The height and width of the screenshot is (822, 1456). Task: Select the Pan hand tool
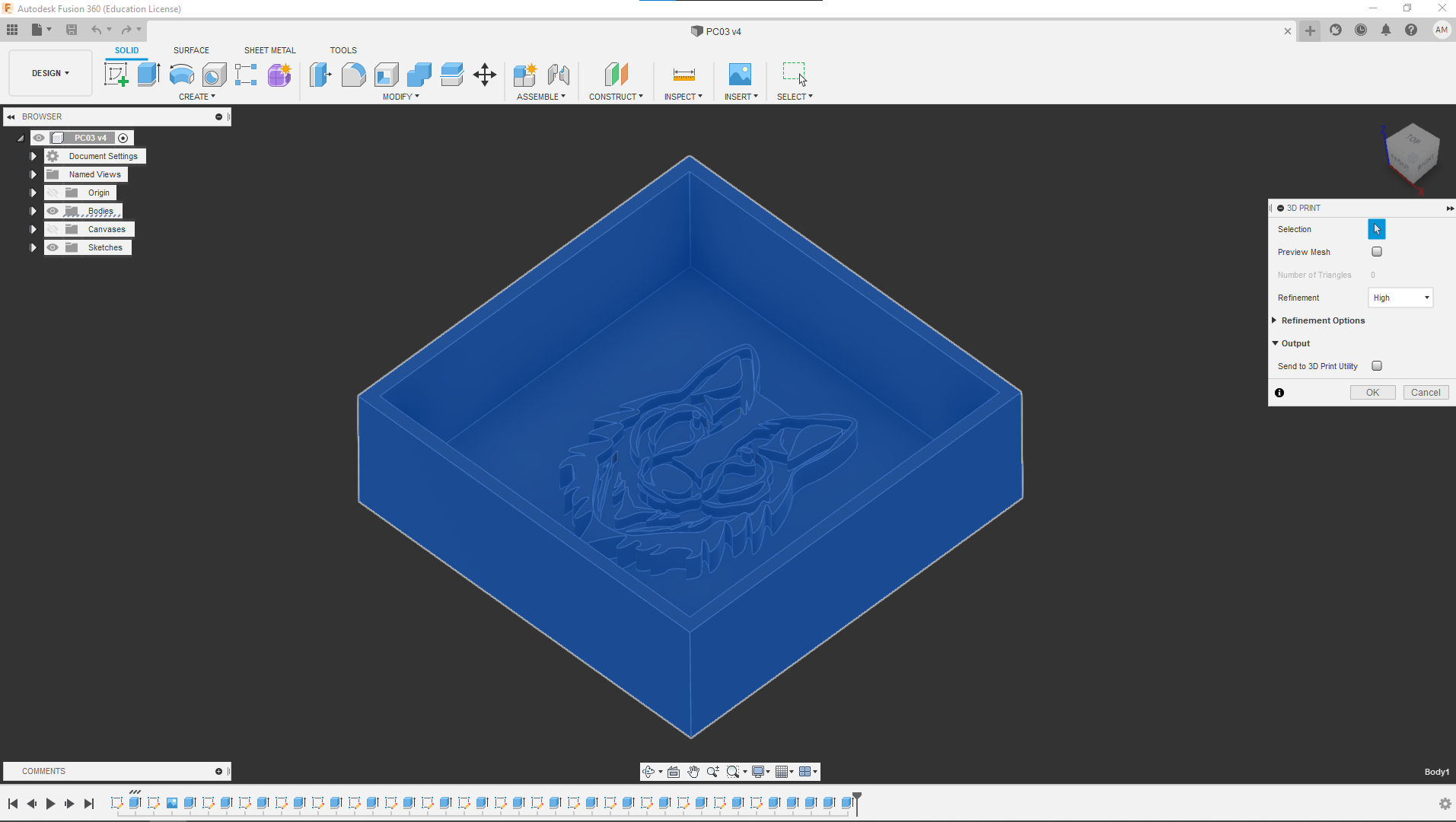[x=693, y=772]
